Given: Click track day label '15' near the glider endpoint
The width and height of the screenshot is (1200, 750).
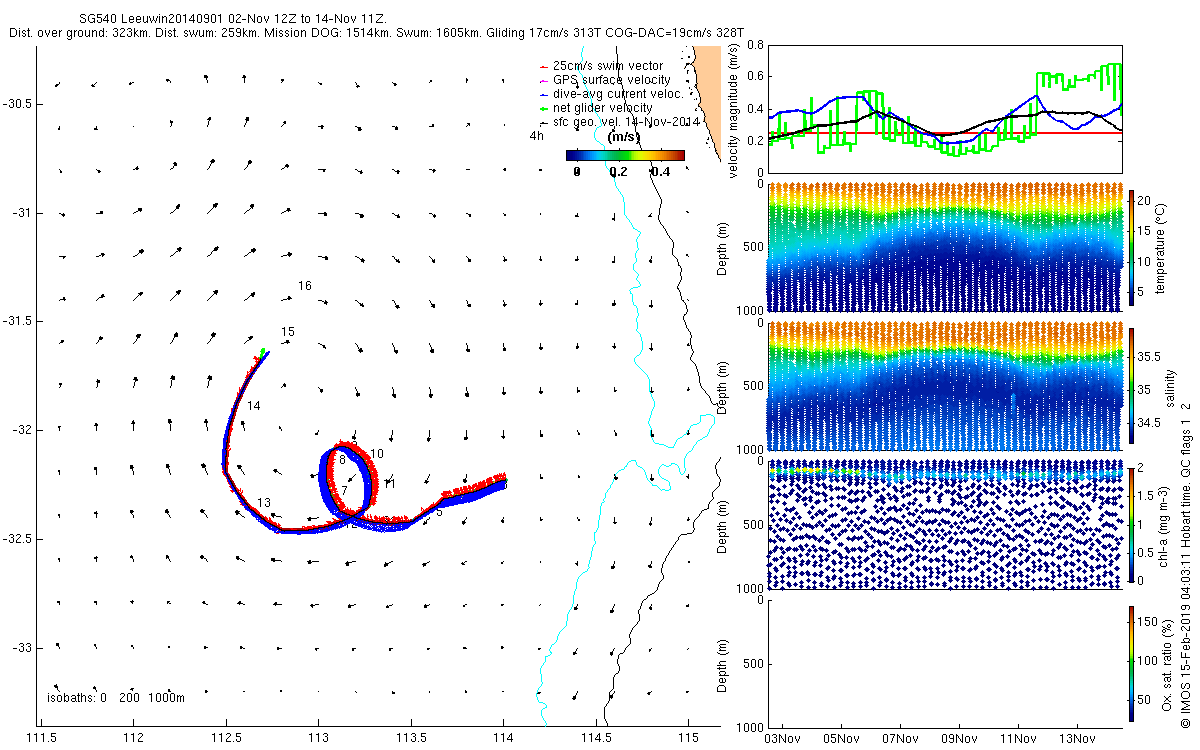Looking at the screenshot, I should point(288,331).
